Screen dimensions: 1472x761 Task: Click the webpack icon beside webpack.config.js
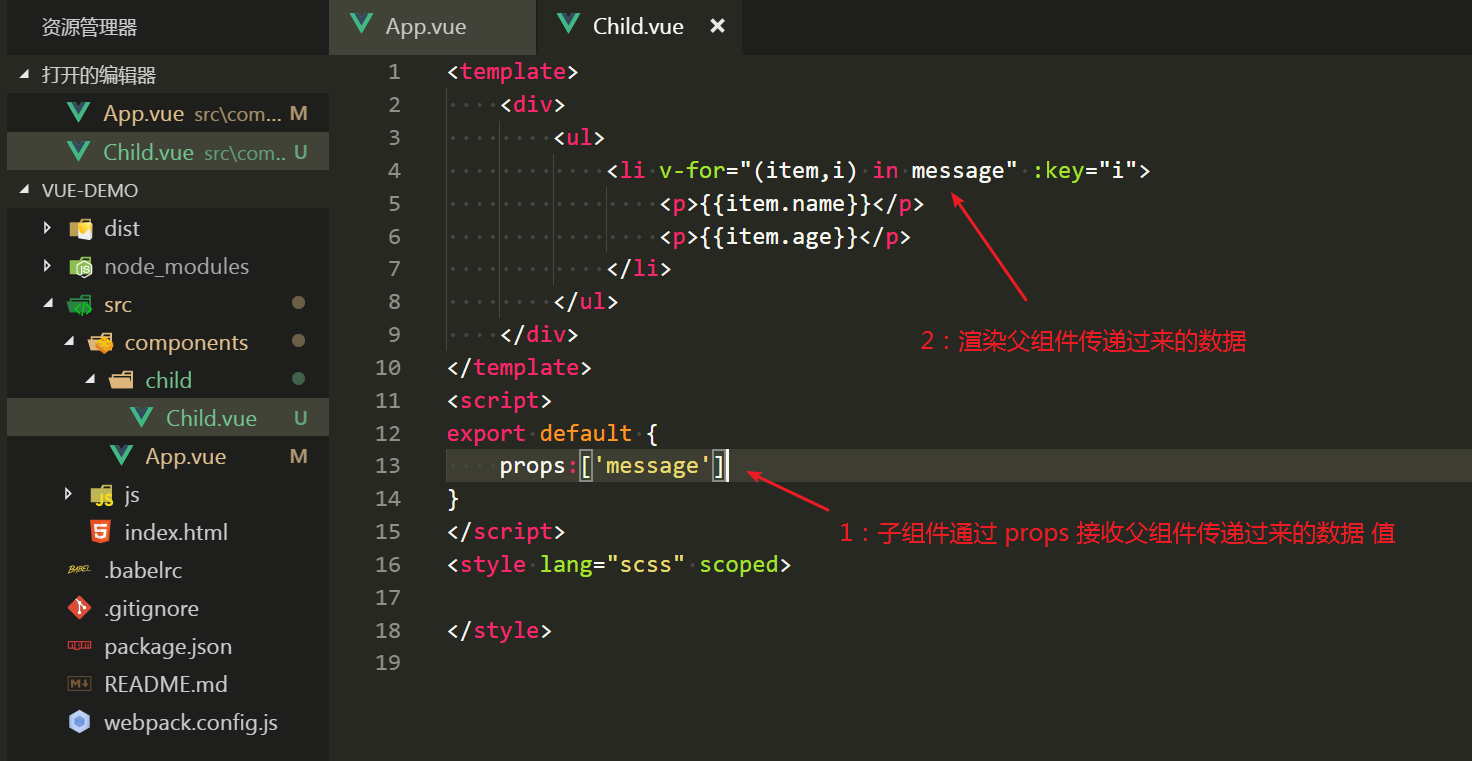tap(79, 722)
